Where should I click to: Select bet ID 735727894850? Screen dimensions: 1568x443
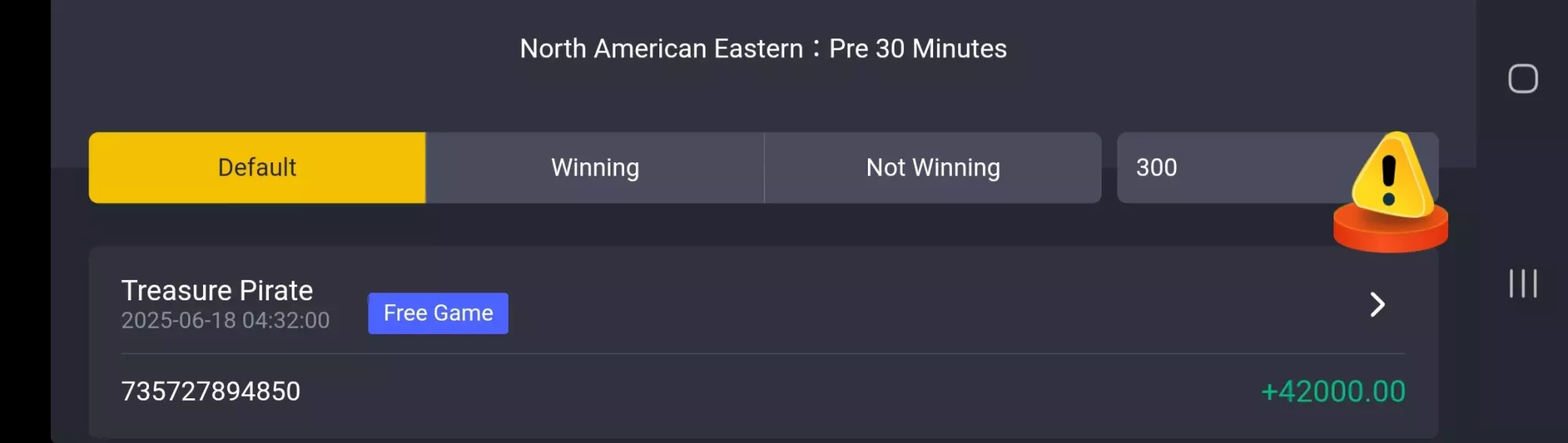211,391
